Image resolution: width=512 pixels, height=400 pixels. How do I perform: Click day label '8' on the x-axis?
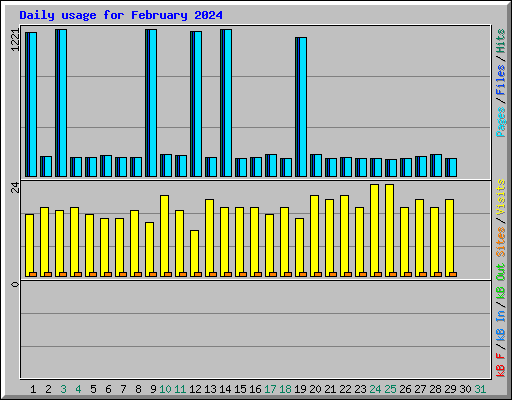click(x=138, y=389)
